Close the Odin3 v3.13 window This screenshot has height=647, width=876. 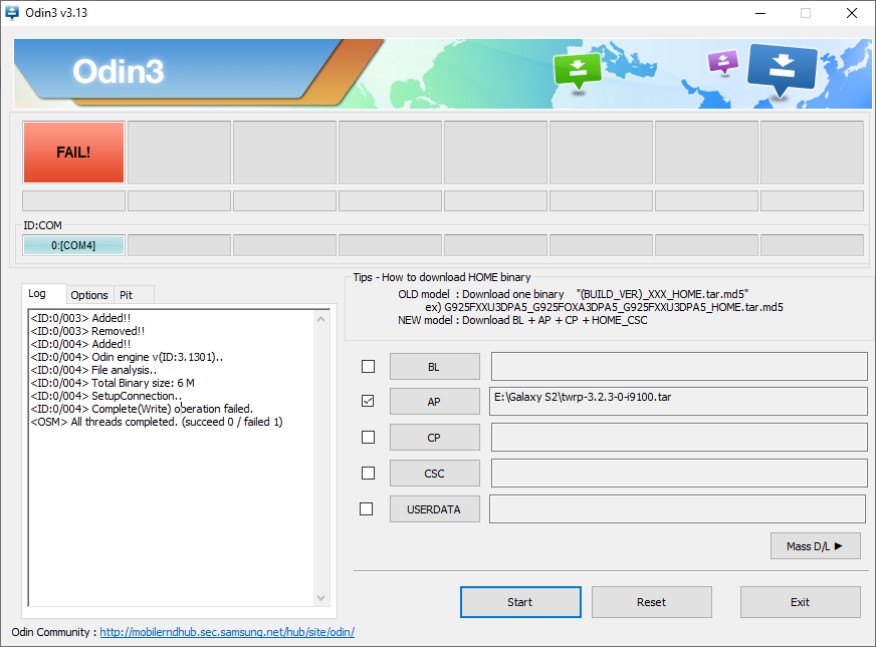pyautogui.click(x=851, y=13)
